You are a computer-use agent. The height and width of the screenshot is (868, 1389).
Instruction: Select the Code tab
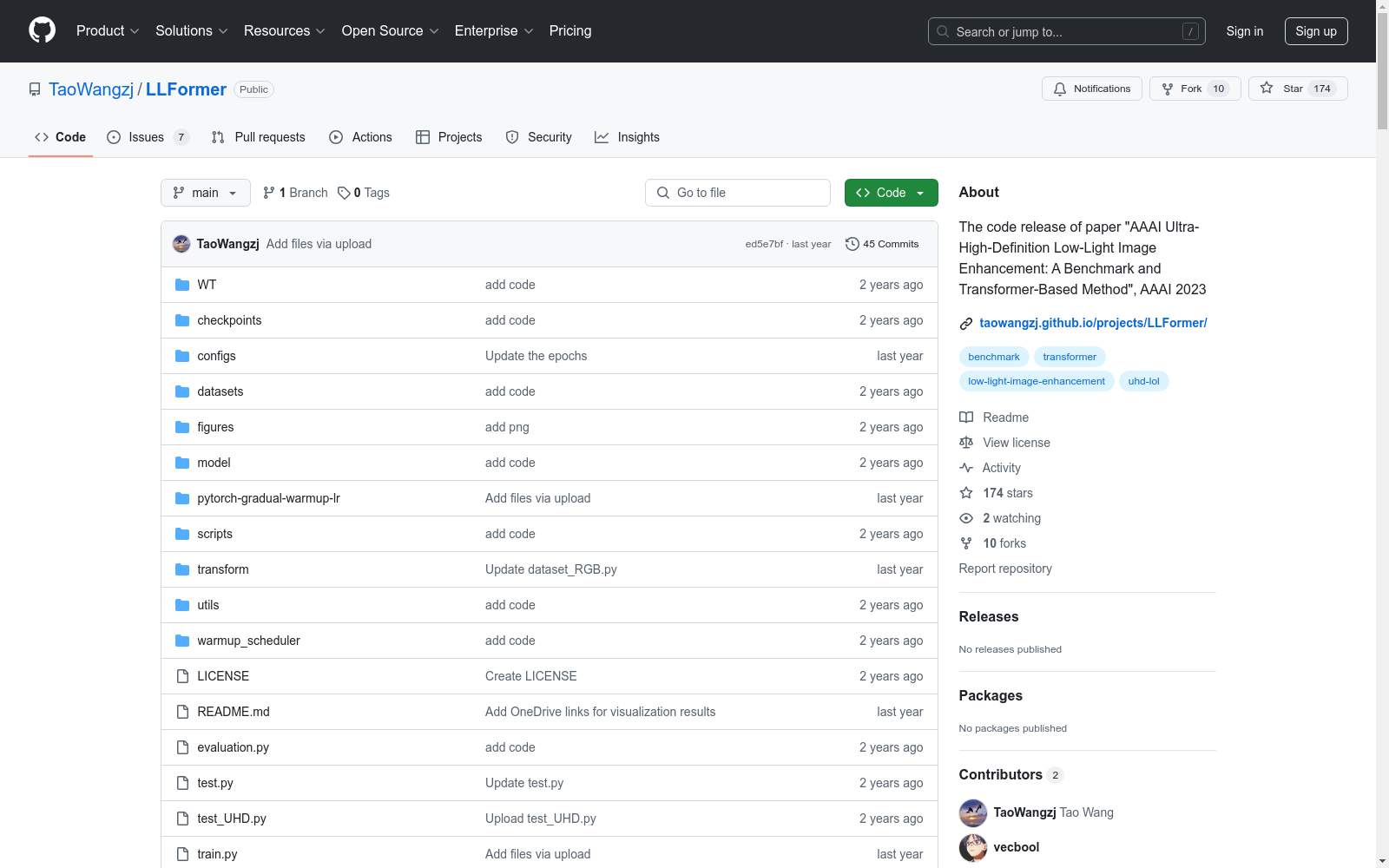click(61, 137)
